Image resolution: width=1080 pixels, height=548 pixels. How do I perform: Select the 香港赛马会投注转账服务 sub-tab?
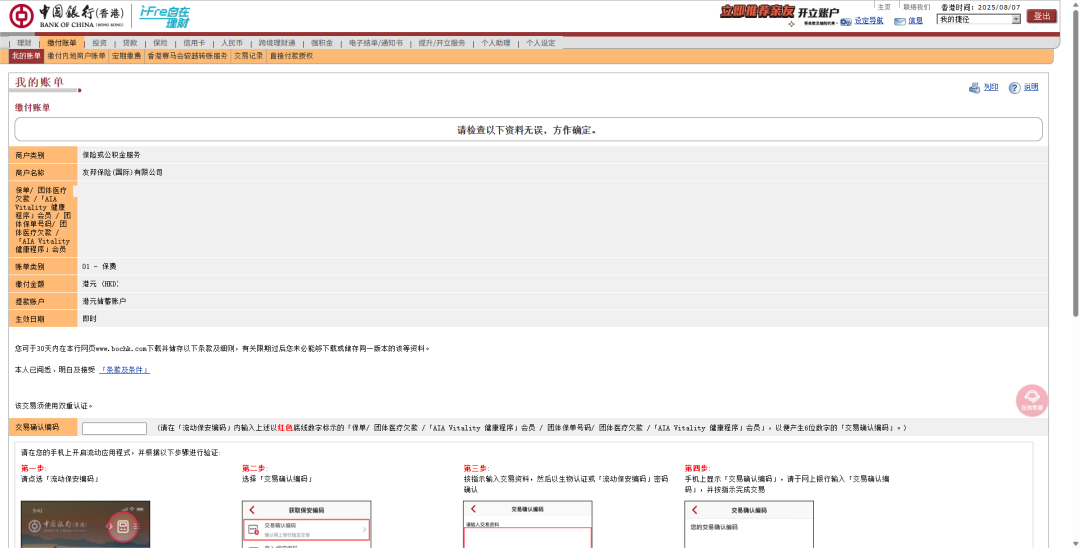tap(187, 56)
